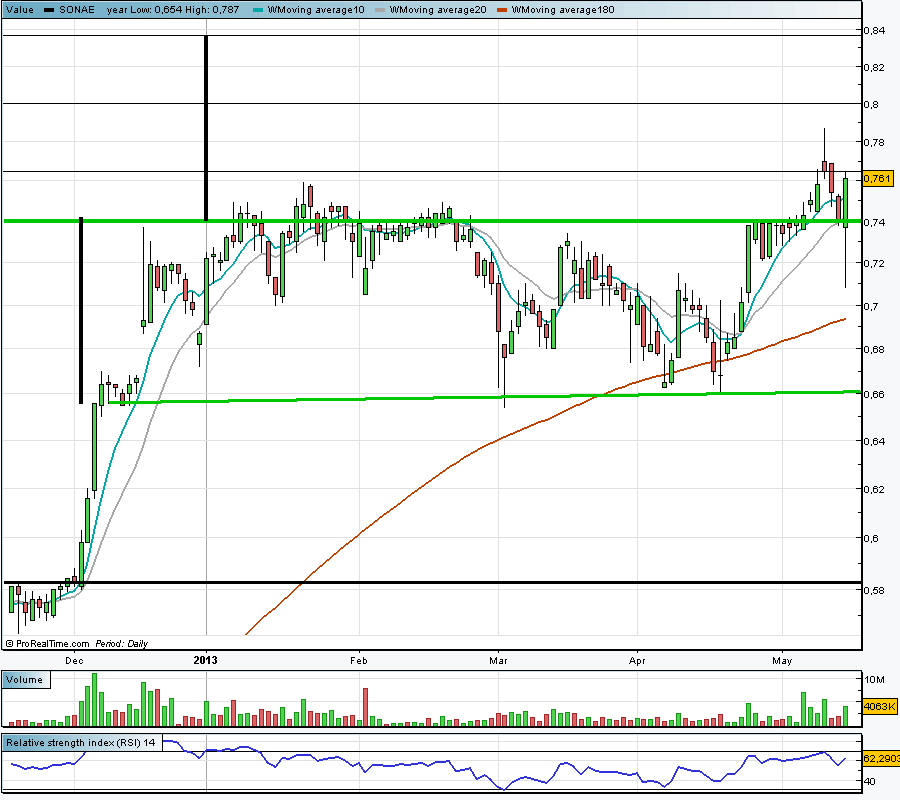The width and height of the screenshot is (900, 800).
Task: Click the Relative strength index (RSI) 14 label
Action: click(x=81, y=743)
